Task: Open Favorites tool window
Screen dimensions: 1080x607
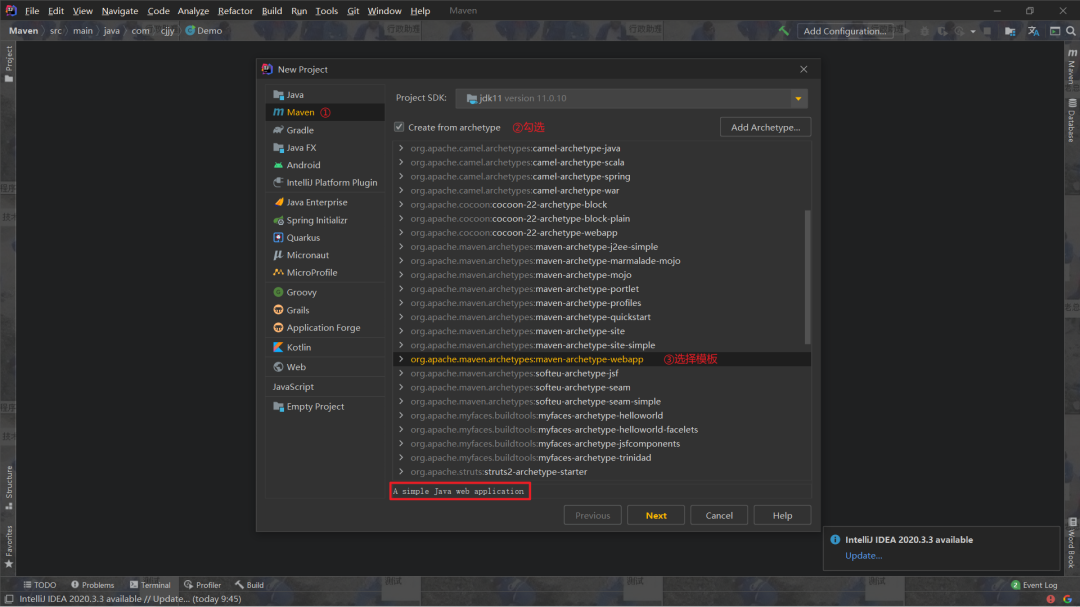Action: [8, 546]
